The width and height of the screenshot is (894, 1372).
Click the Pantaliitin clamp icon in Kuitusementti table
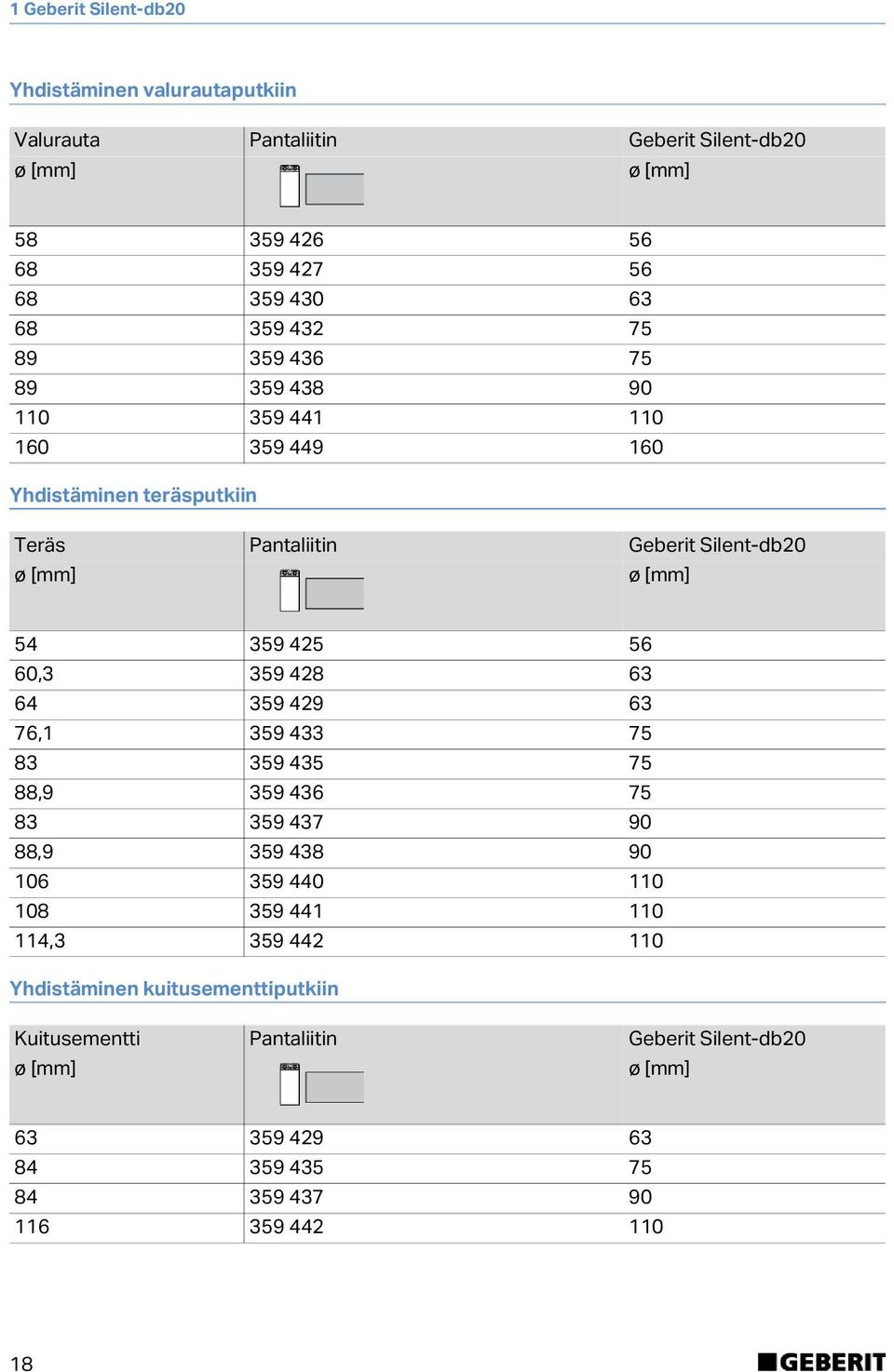[x=322, y=1084]
